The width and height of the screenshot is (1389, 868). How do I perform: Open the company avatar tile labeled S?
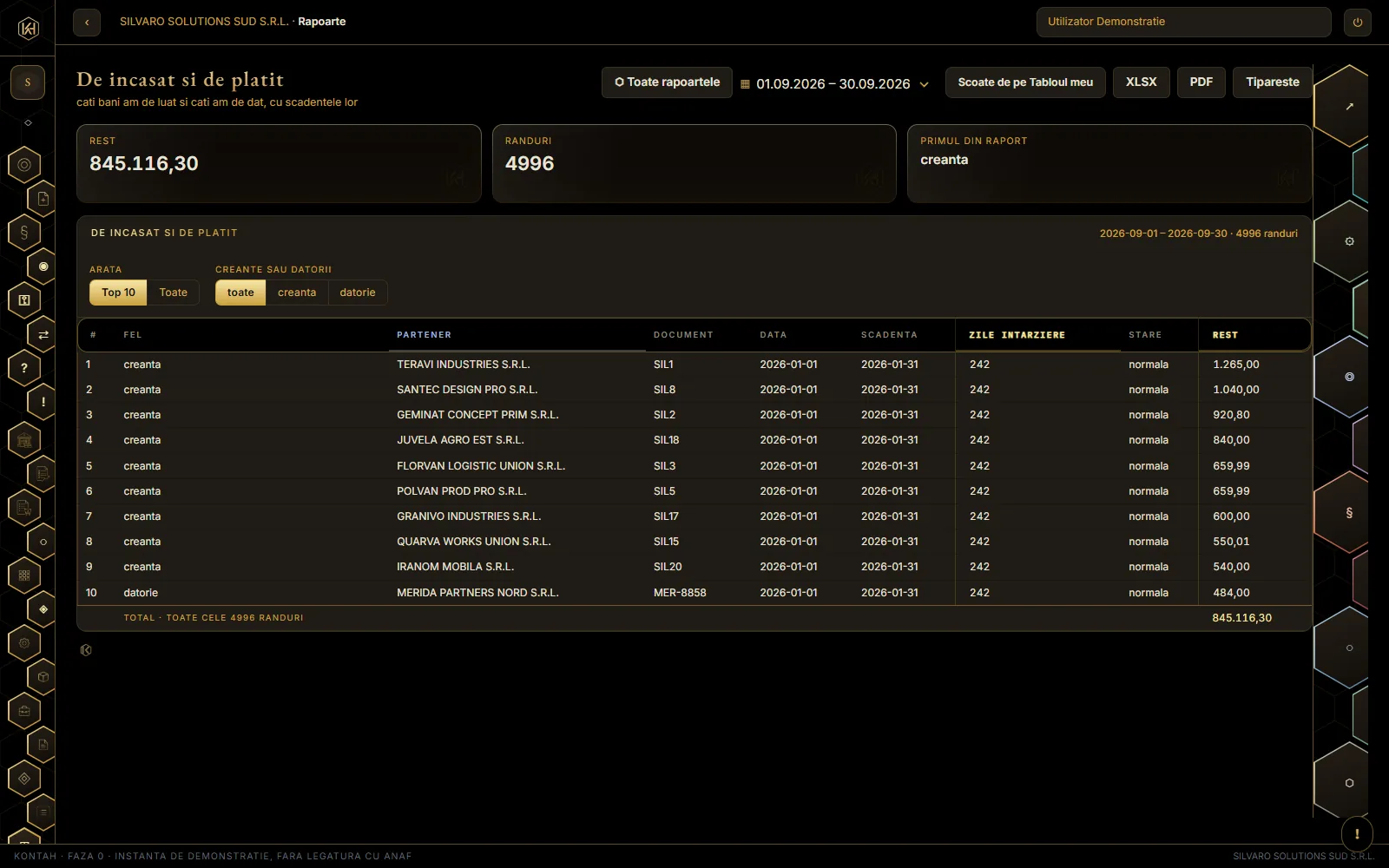(28, 82)
